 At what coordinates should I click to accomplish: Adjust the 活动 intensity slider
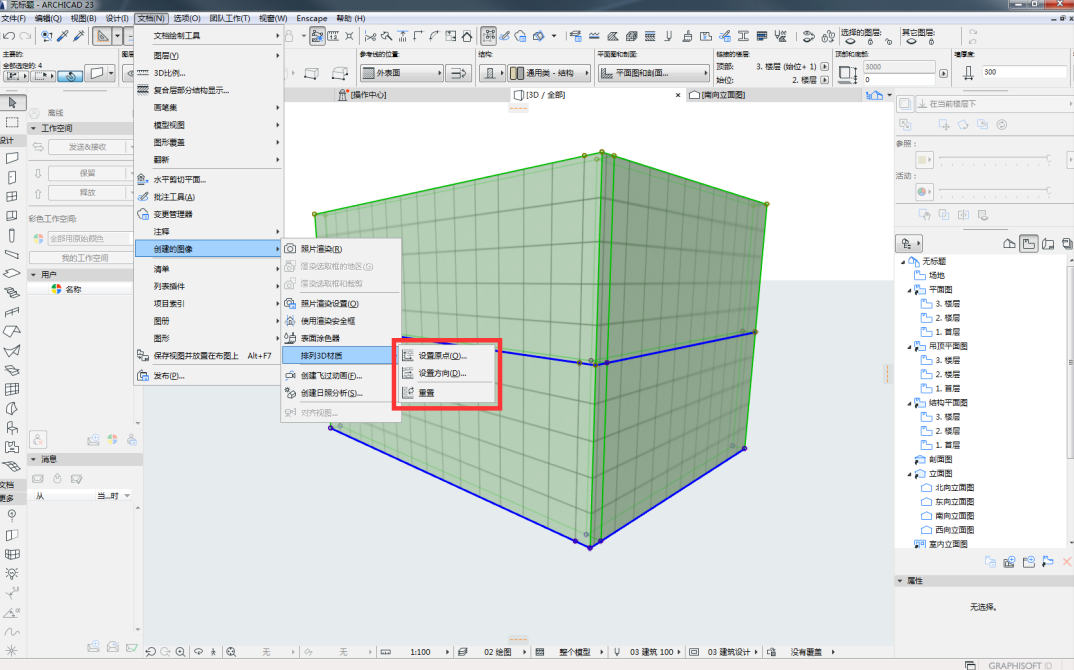coord(995,190)
